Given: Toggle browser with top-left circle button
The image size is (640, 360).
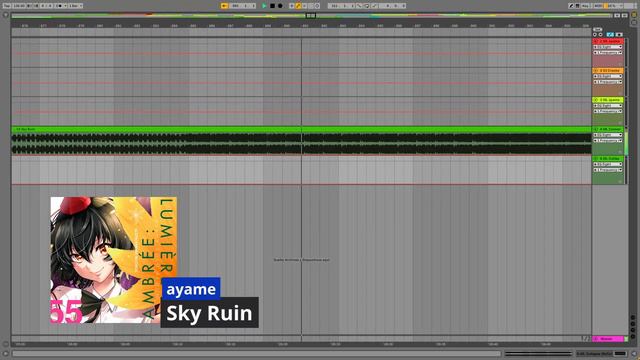Looking at the screenshot, I should [5, 15].
